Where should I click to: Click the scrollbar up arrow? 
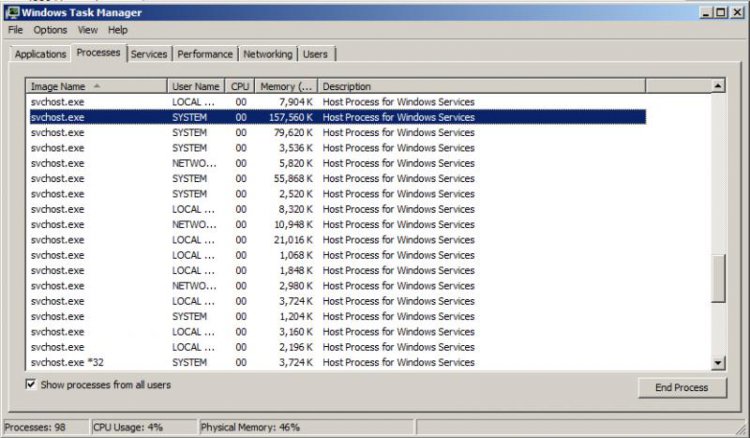coord(718,86)
